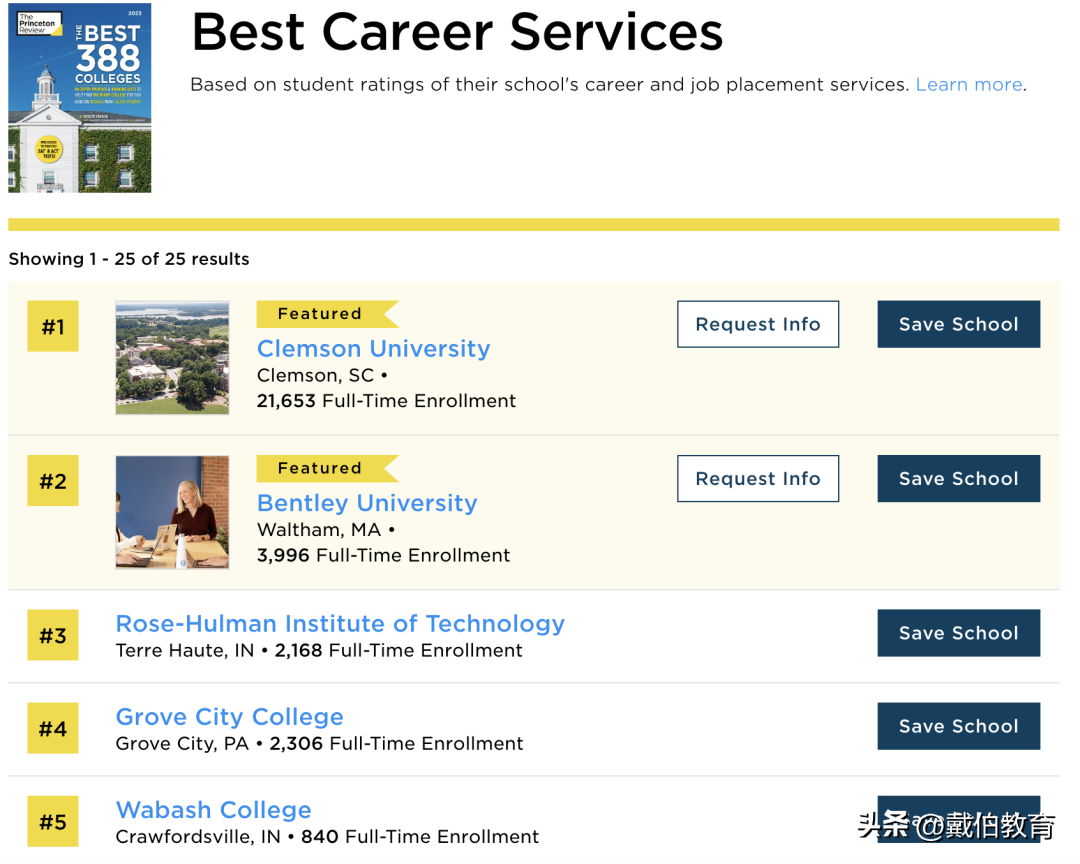Click the #3 rank badge
Viewport: 1080px width, 864px height.
[x=53, y=636]
